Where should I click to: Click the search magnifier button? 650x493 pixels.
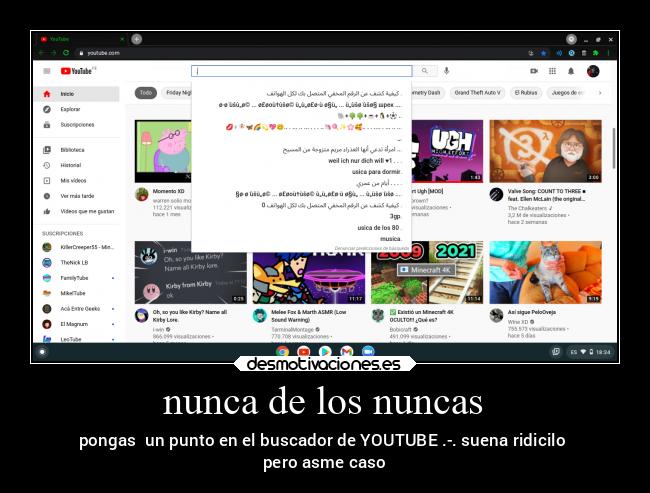425,71
